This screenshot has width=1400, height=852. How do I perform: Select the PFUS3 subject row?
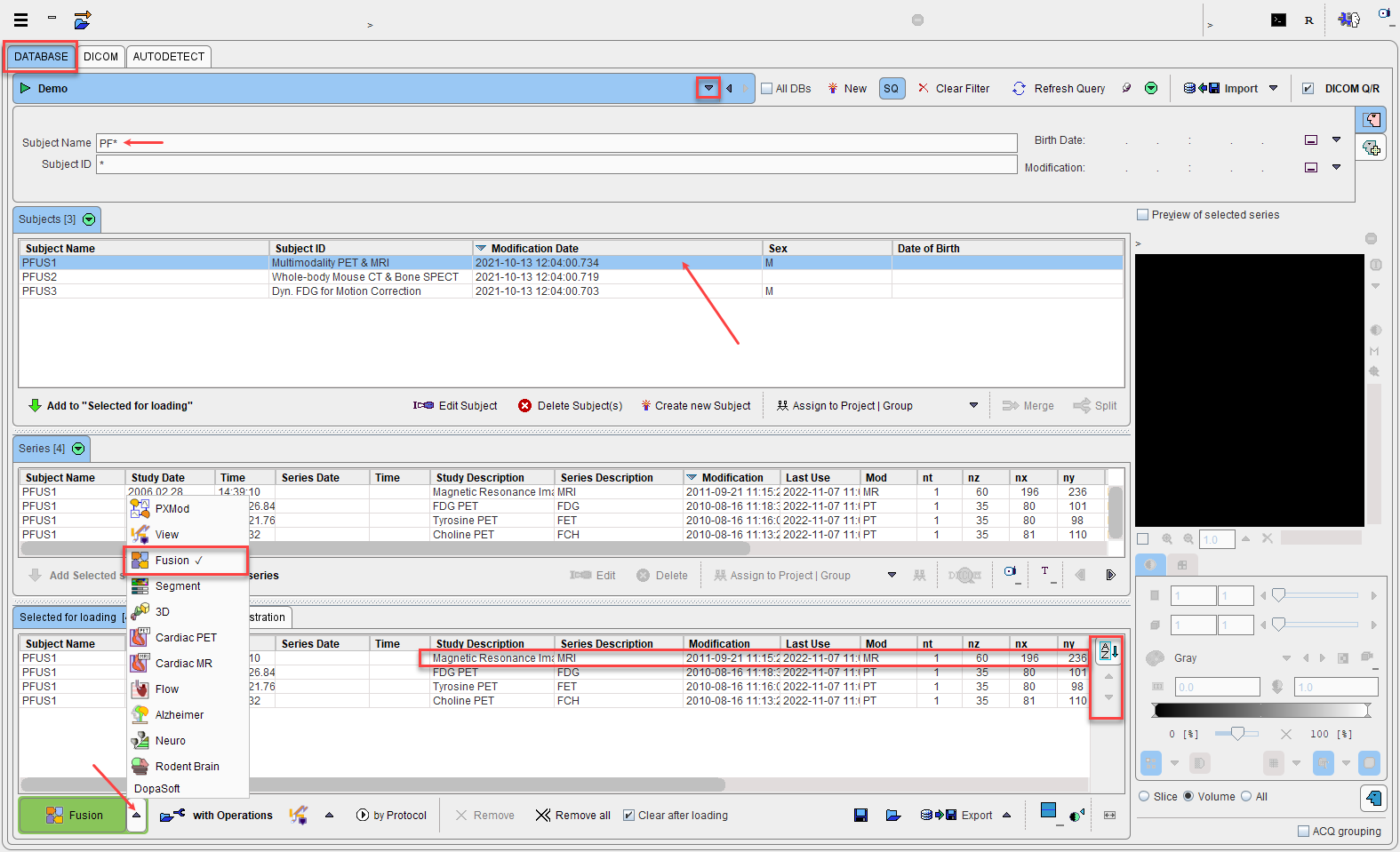(571, 291)
